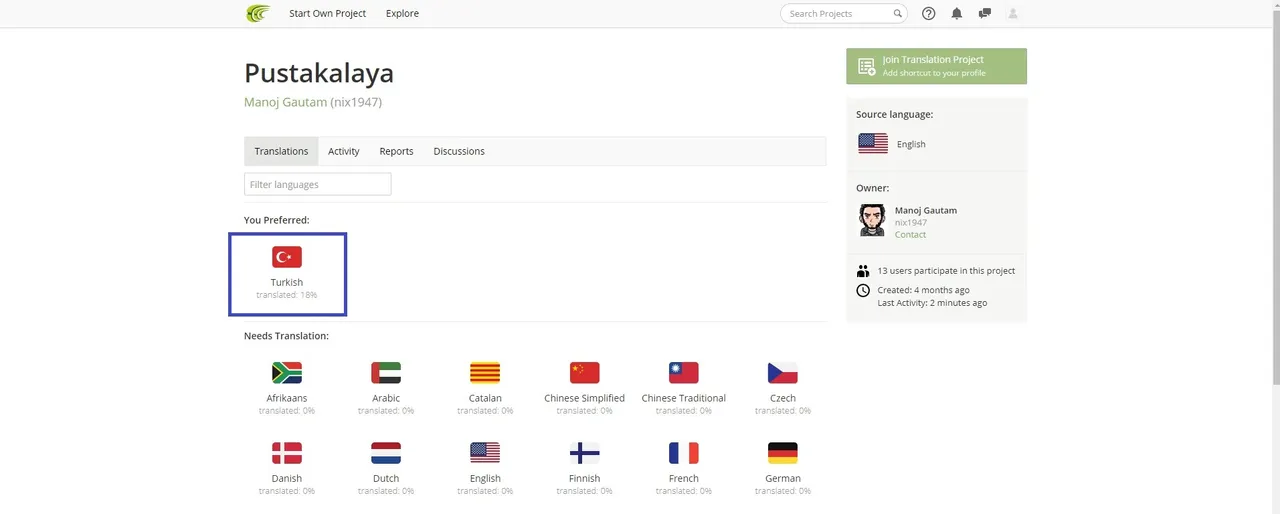This screenshot has height=514, width=1280.
Task: Select the Arabic flag icon
Action: [x=386, y=373]
